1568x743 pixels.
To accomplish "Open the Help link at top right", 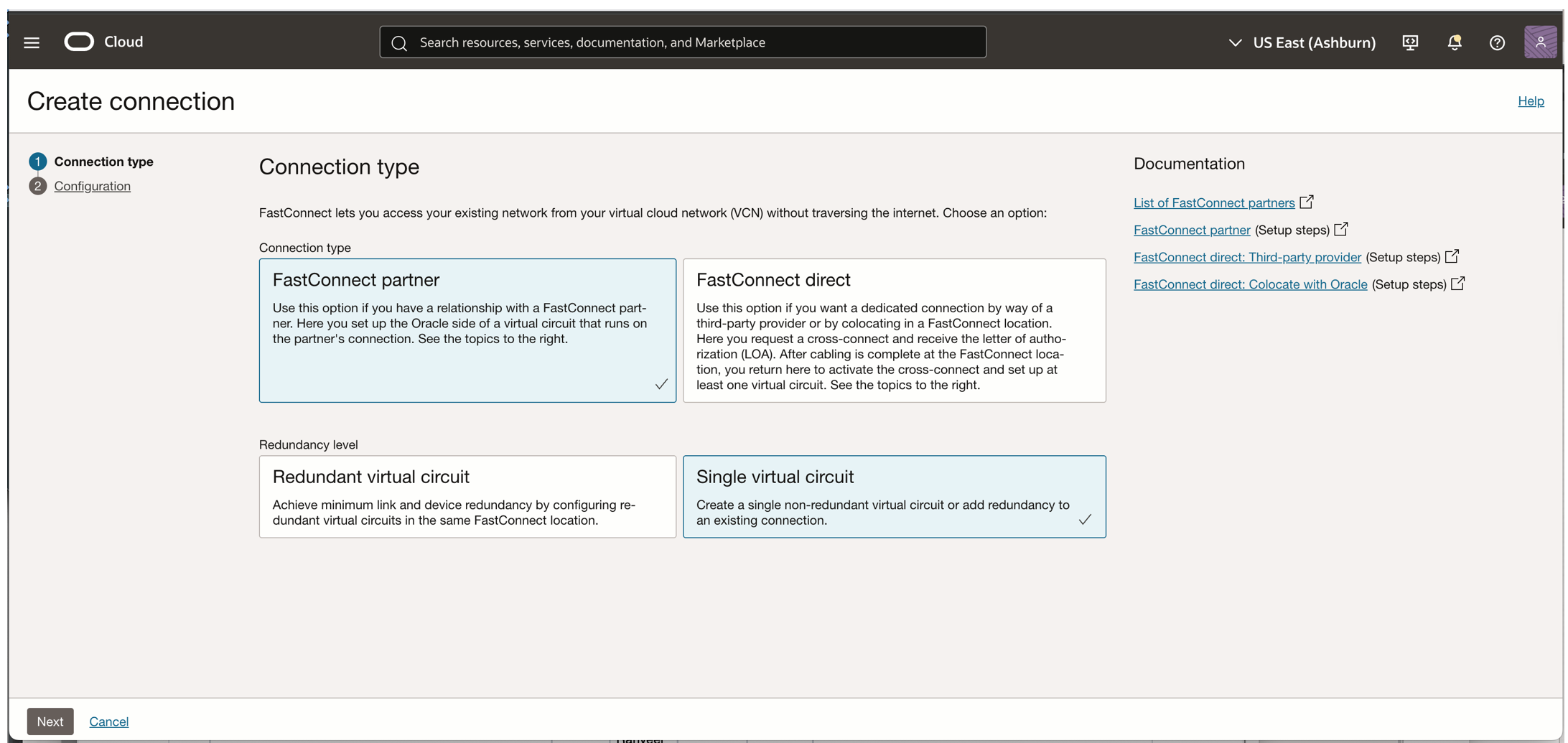I will coord(1530,101).
